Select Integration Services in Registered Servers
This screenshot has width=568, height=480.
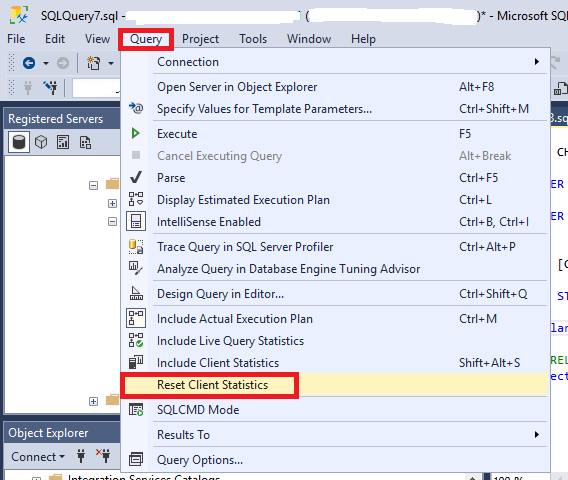click(85, 142)
